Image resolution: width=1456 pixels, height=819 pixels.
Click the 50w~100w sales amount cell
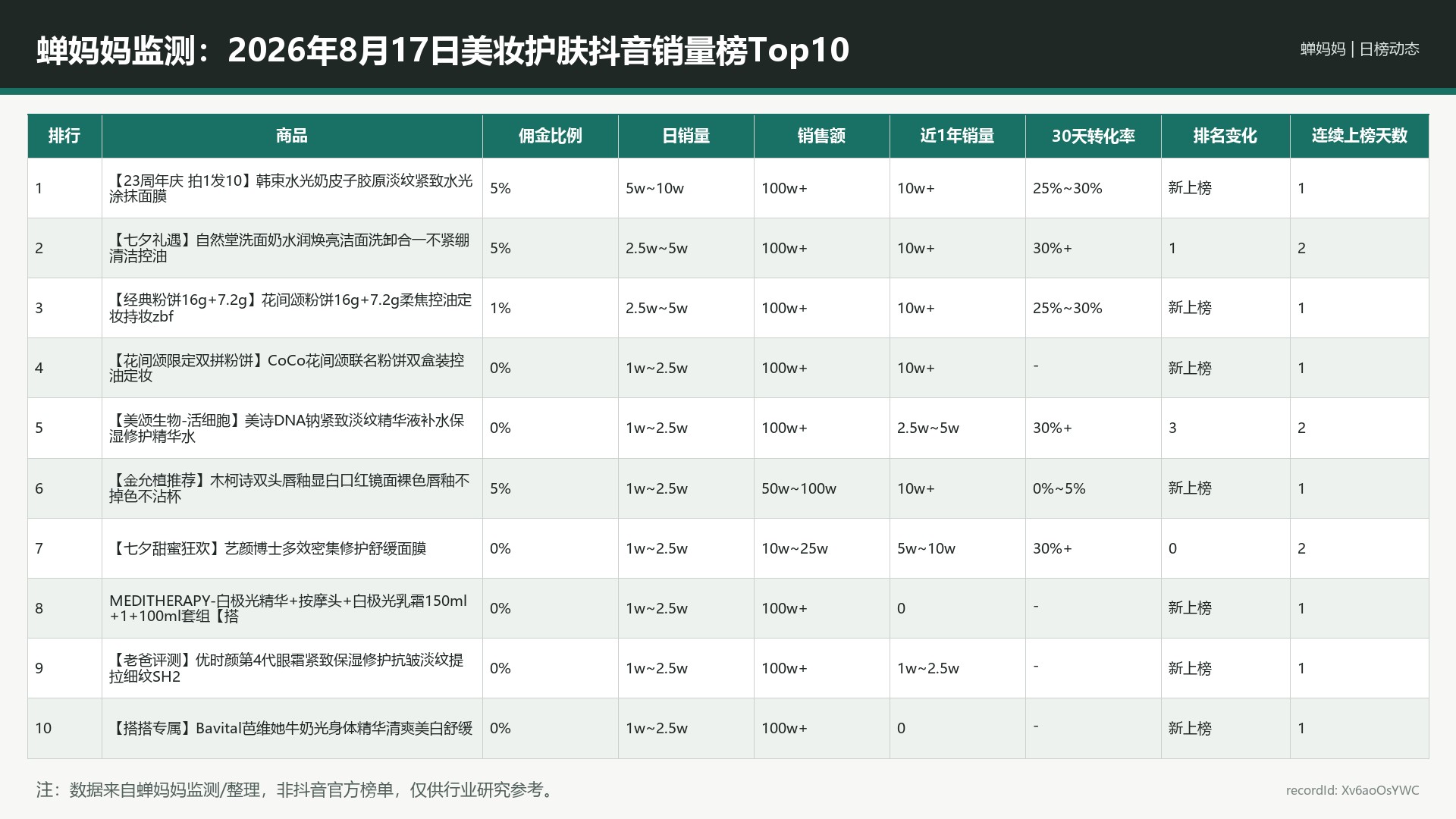click(822, 488)
